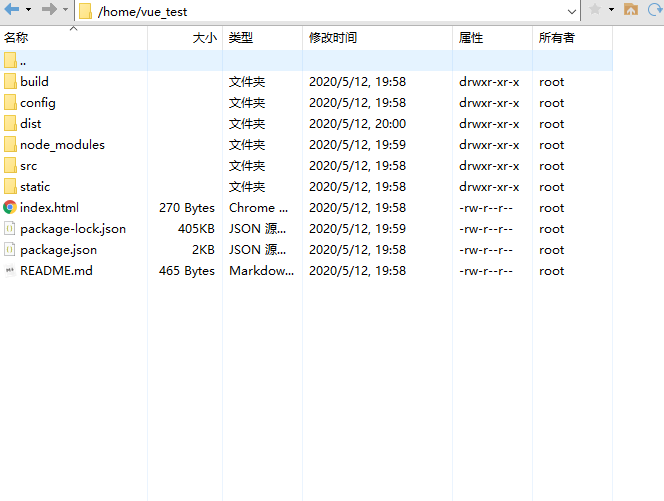
Task: Click the 465 Bytes size value
Action: [x=187, y=271]
